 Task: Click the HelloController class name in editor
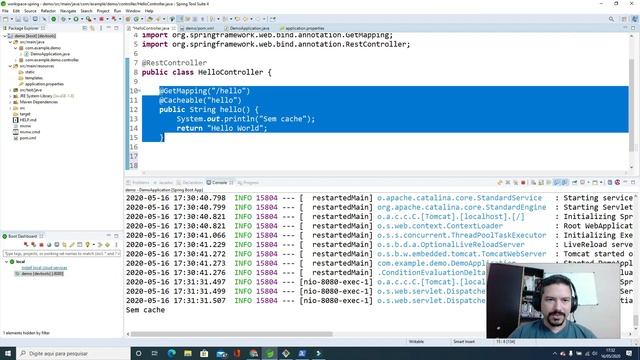click(x=231, y=72)
